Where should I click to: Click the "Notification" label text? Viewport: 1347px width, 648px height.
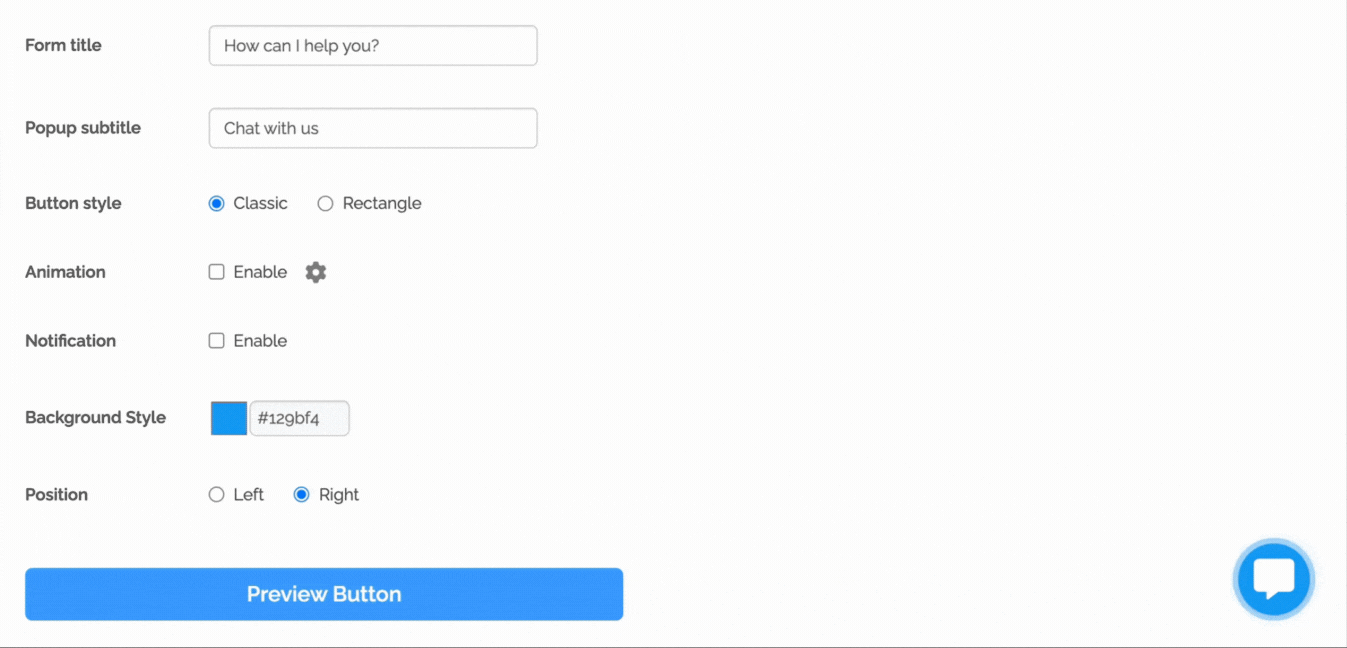point(70,341)
